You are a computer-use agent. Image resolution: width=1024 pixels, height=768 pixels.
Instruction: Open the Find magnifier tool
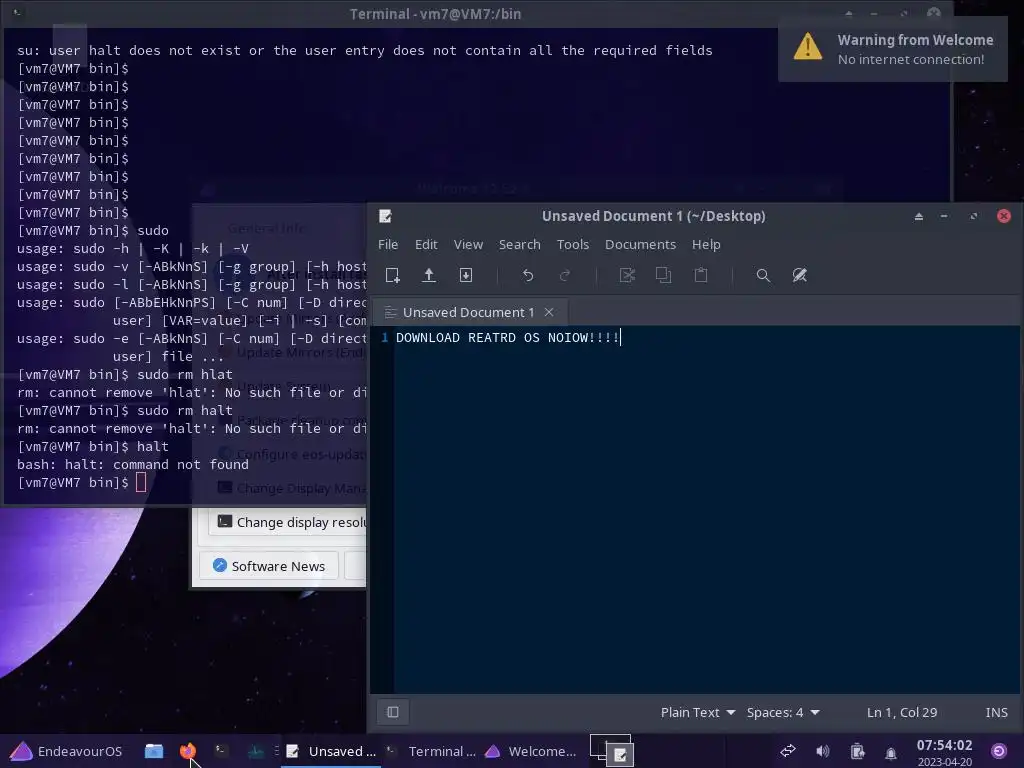763,275
